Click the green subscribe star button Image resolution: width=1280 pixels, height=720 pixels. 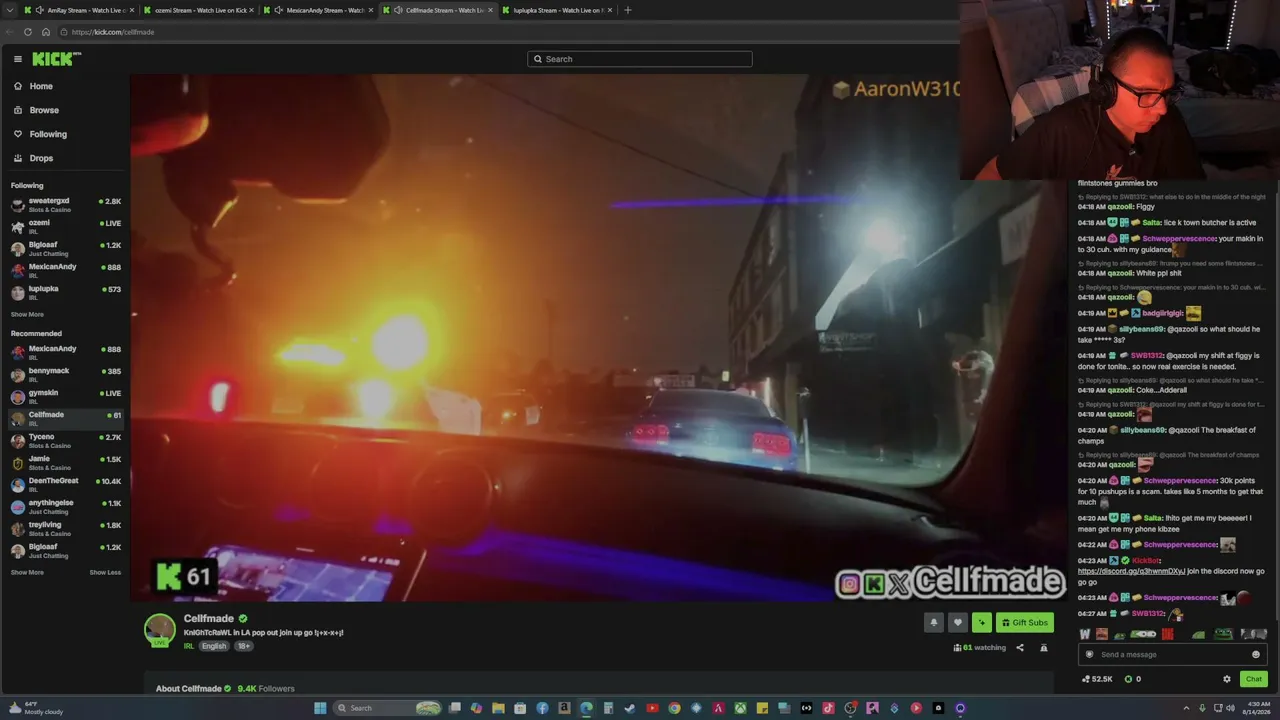tap(981, 622)
